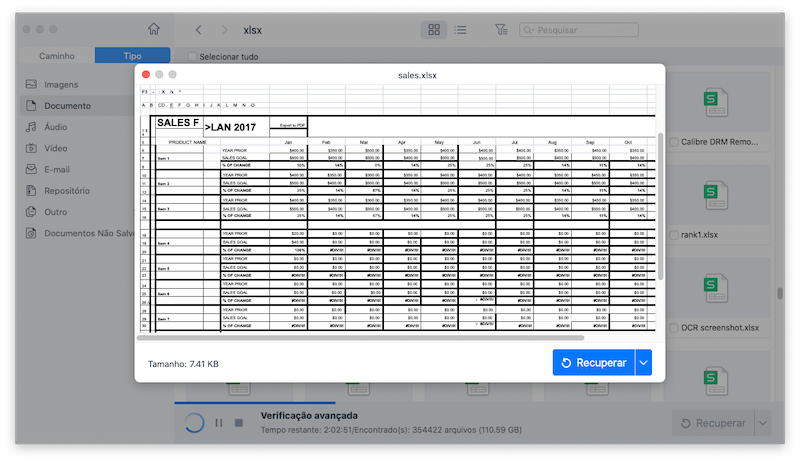
Task: Click the Documentos Não Salvos icon
Action: [31, 233]
